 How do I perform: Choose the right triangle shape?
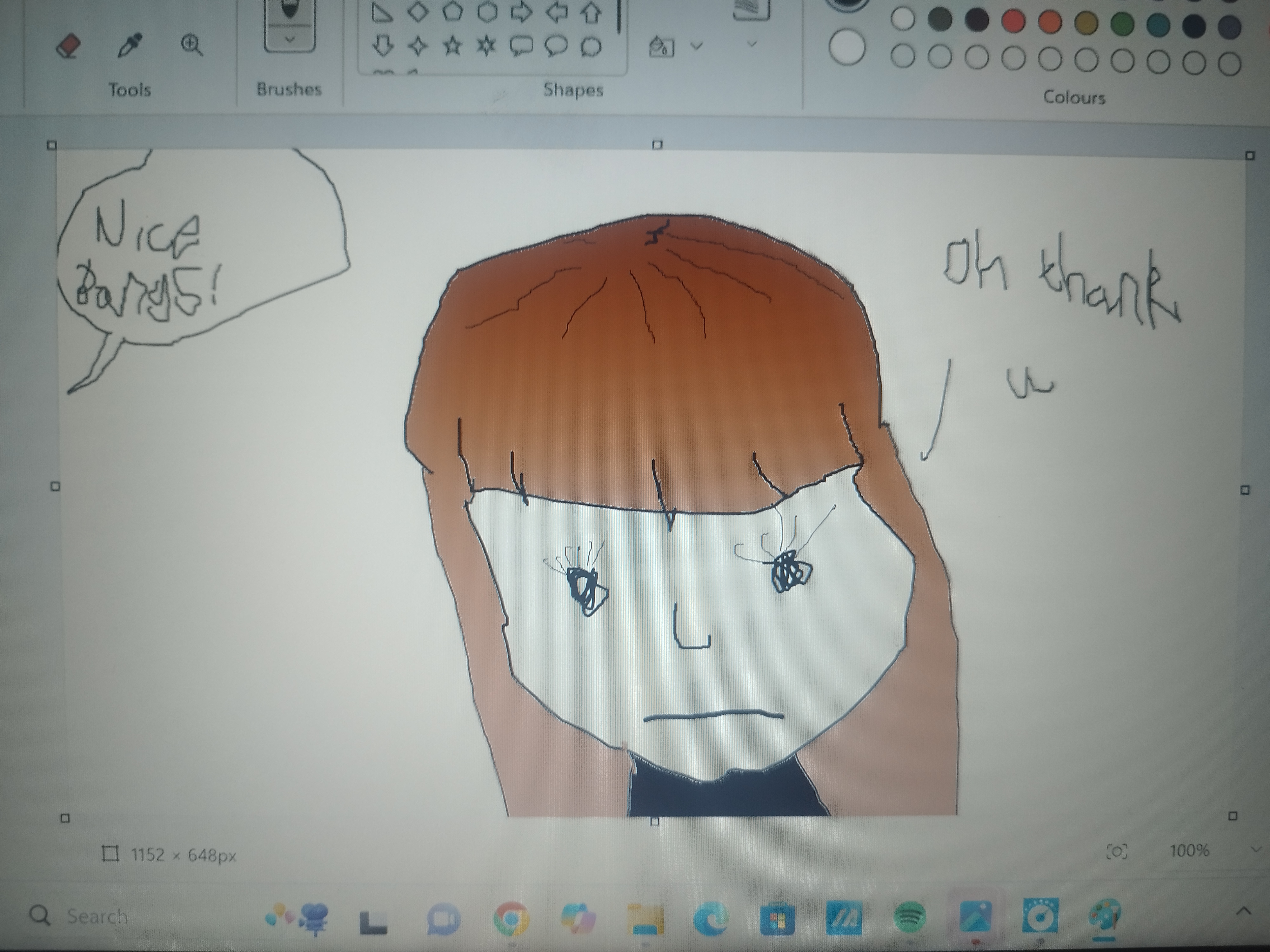[x=382, y=12]
